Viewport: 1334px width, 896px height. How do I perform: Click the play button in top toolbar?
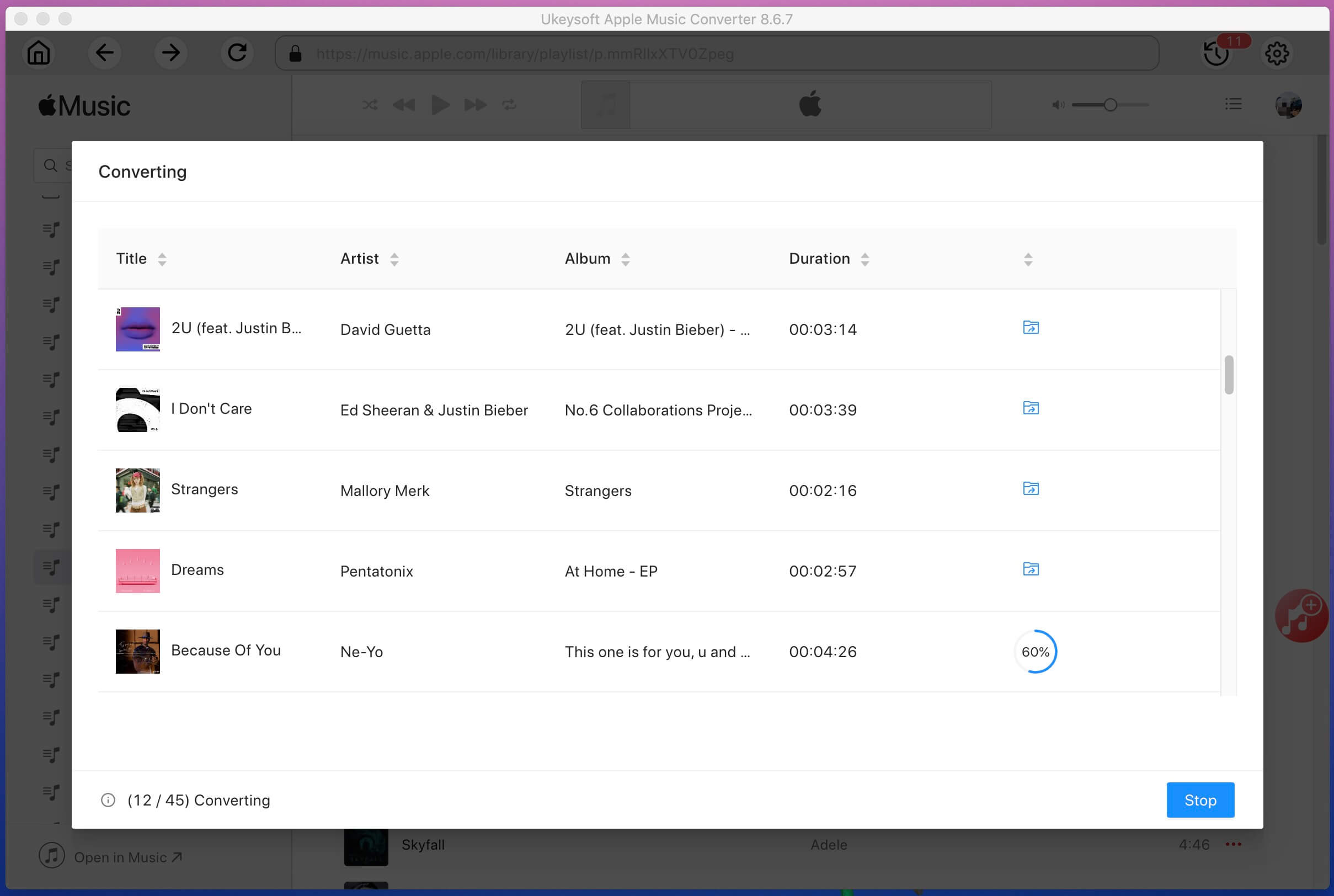coord(440,104)
